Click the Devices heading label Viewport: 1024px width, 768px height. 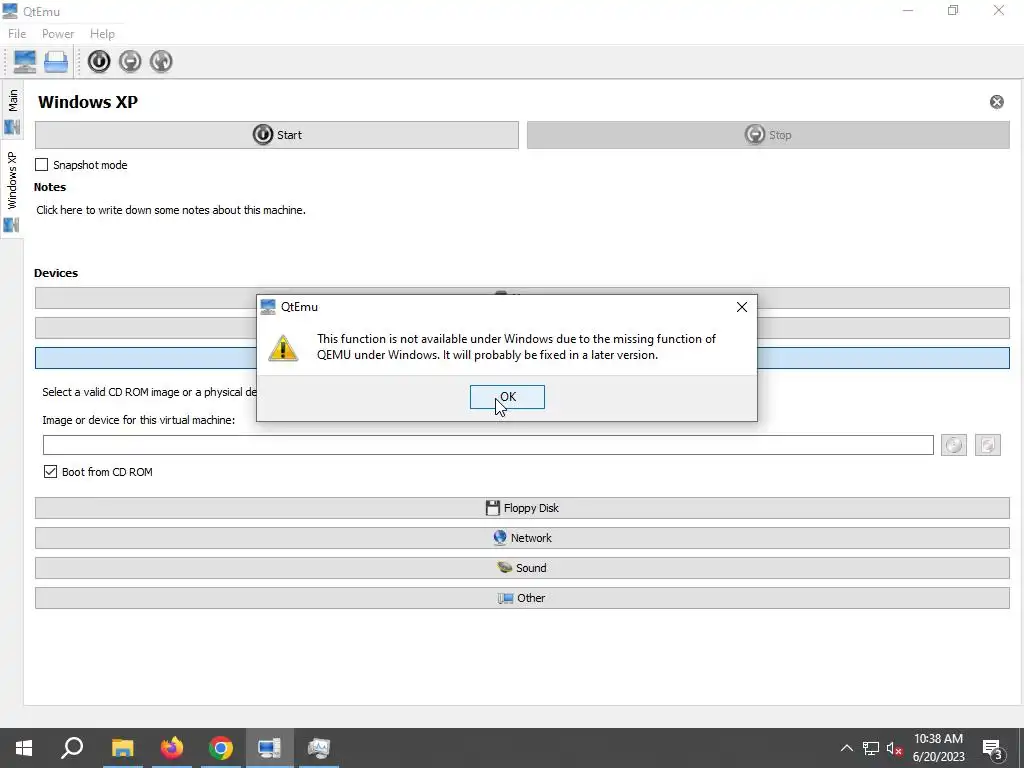56,273
